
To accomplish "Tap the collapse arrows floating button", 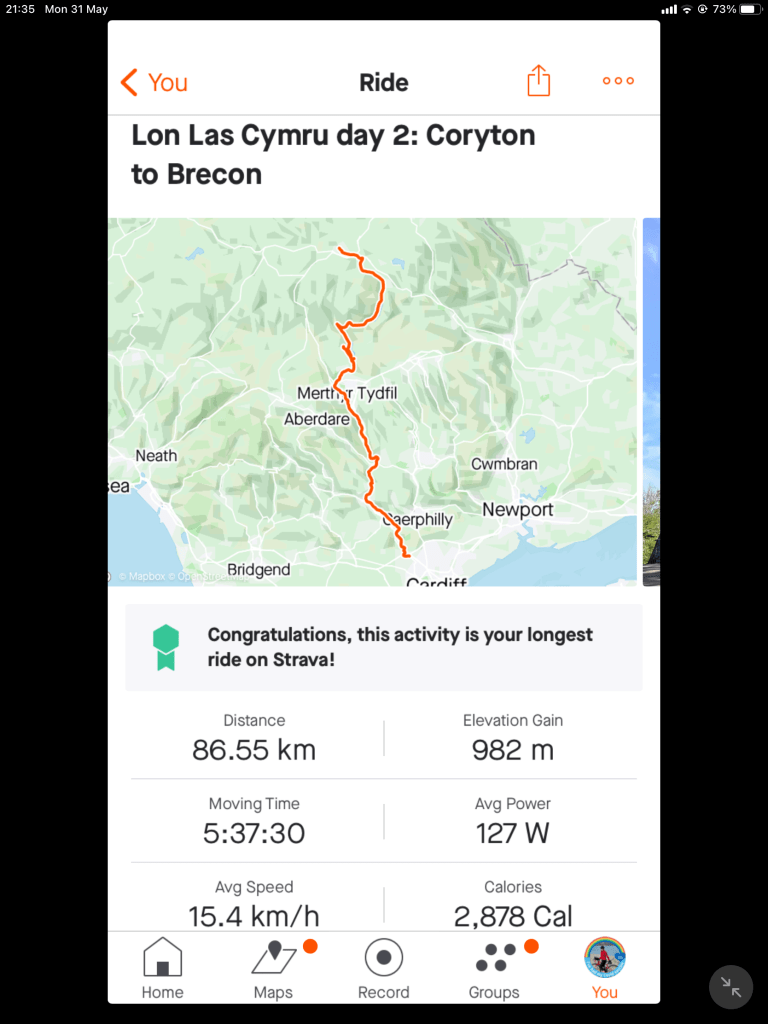I will pos(731,987).
